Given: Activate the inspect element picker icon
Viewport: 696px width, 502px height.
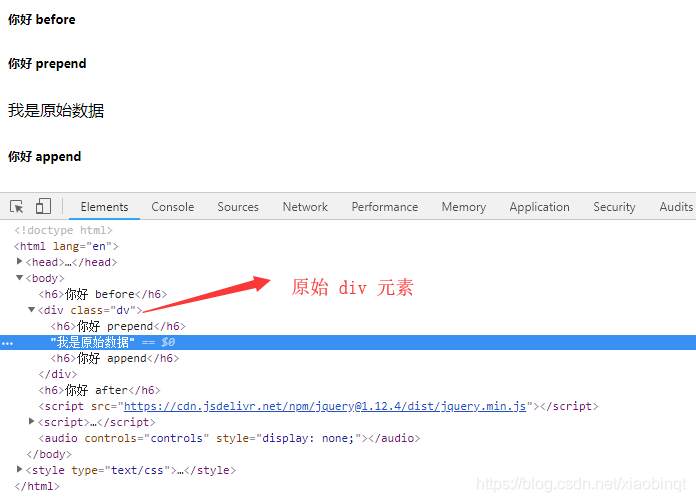Looking at the screenshot, I should pos(17,207).
